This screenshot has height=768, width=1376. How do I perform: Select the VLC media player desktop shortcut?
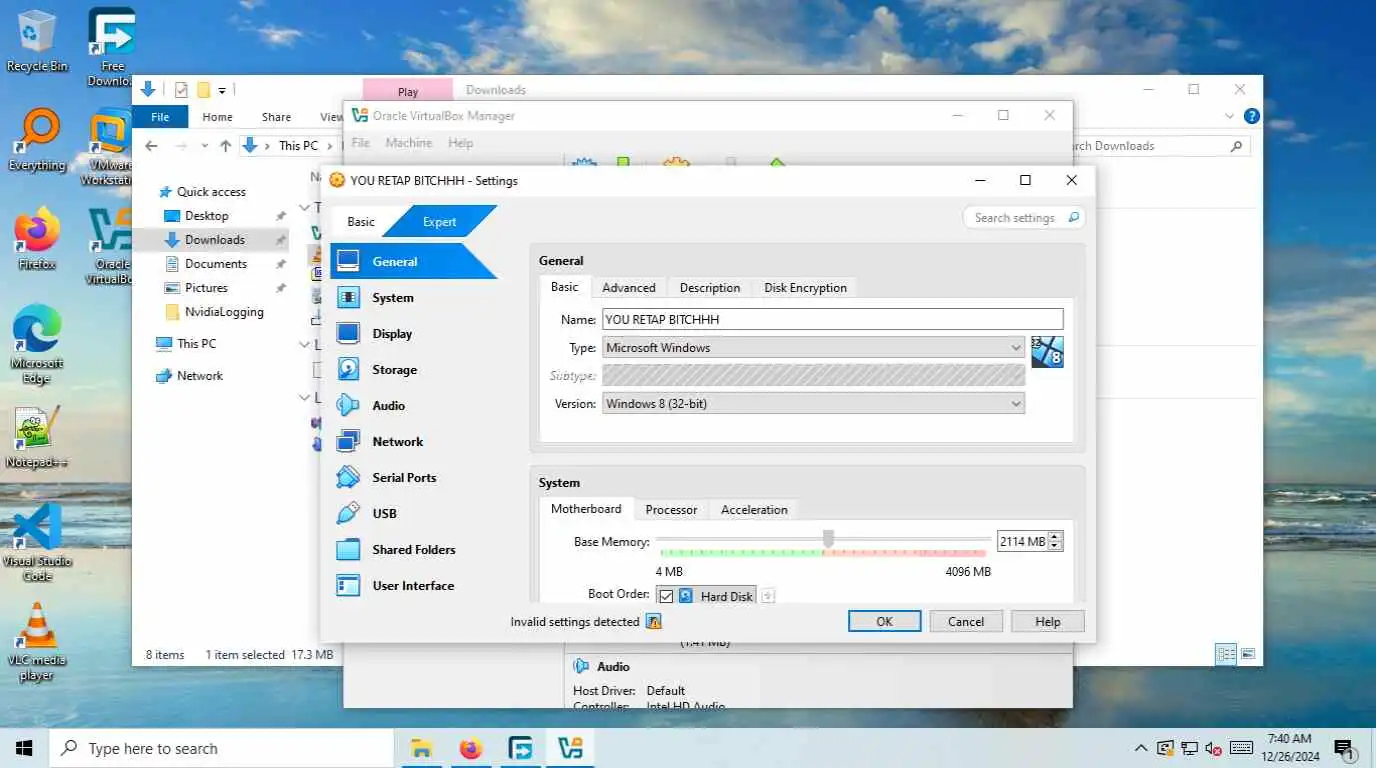tap(37, 642)
